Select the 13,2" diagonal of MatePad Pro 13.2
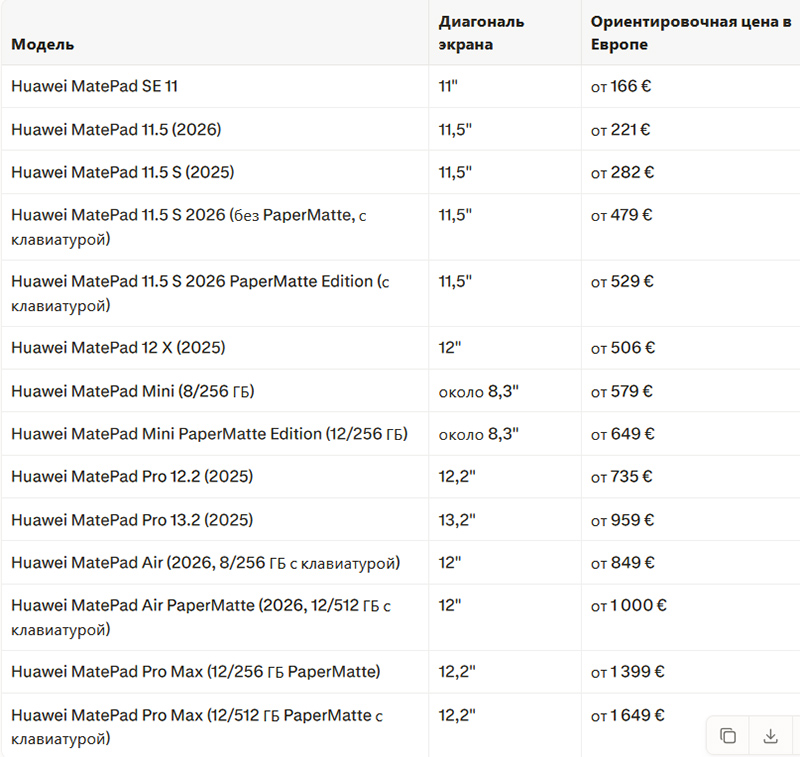The height and width of the screenshot is (757, 800). tap(457, 520)
